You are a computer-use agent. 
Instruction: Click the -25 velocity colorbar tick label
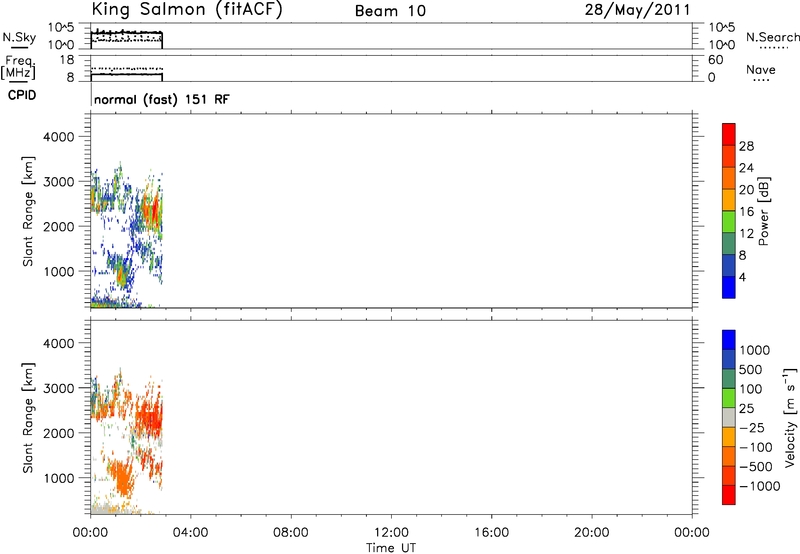coord(752,428)
